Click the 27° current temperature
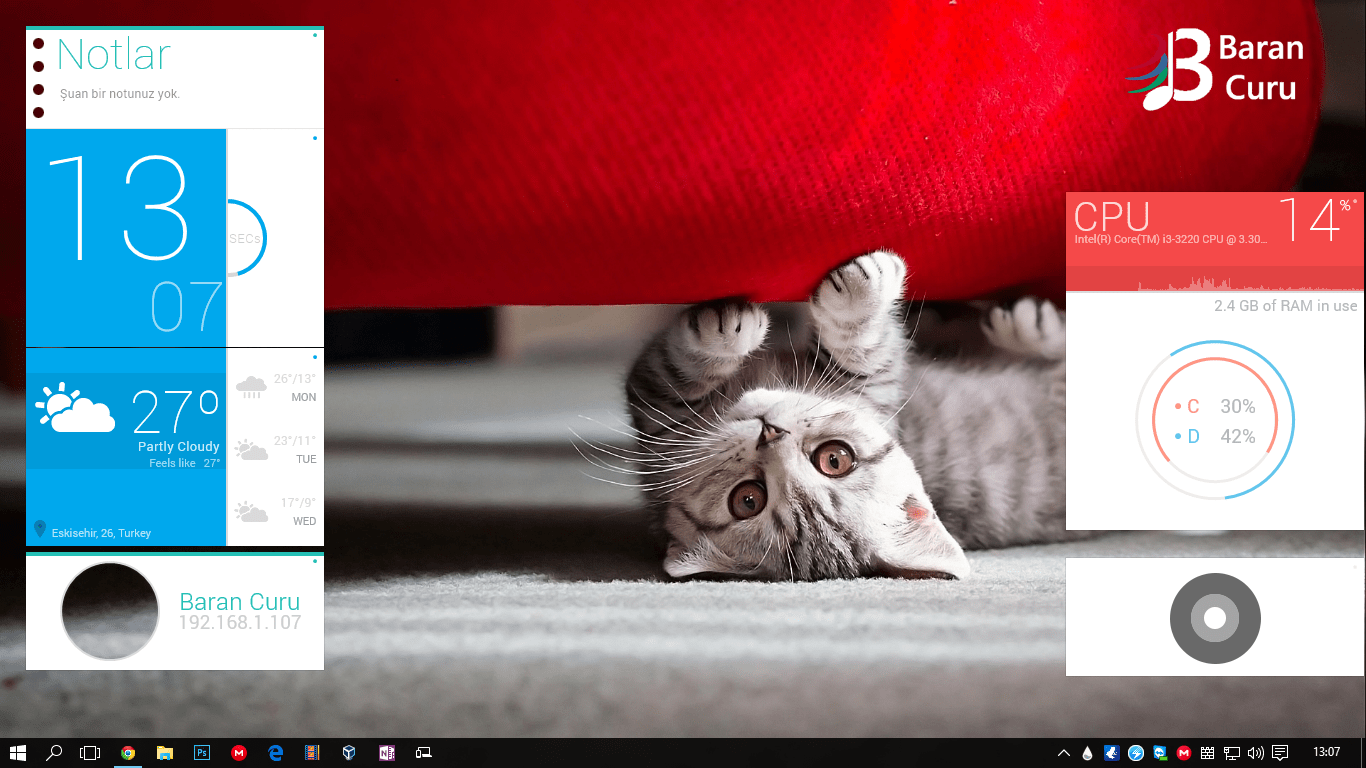Viewport: 1366px width, 768px height. (x=176, y=411)
